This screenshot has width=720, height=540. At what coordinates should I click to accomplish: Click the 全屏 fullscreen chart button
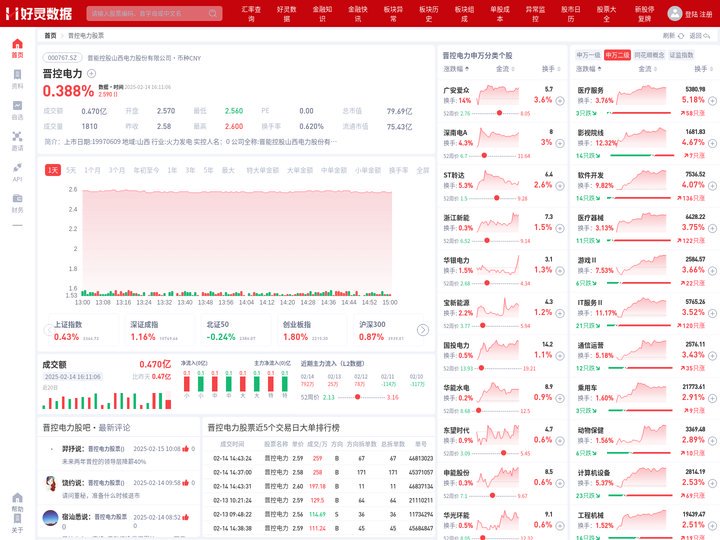coord(422,170)
